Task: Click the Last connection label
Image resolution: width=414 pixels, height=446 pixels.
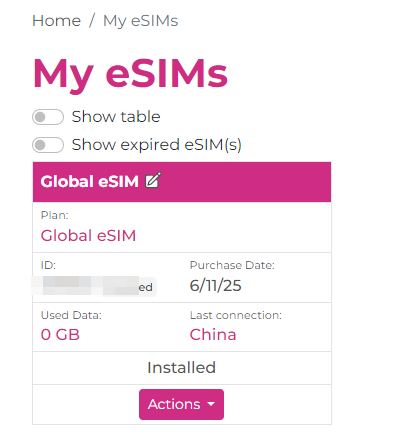Action: pos(236,315)
